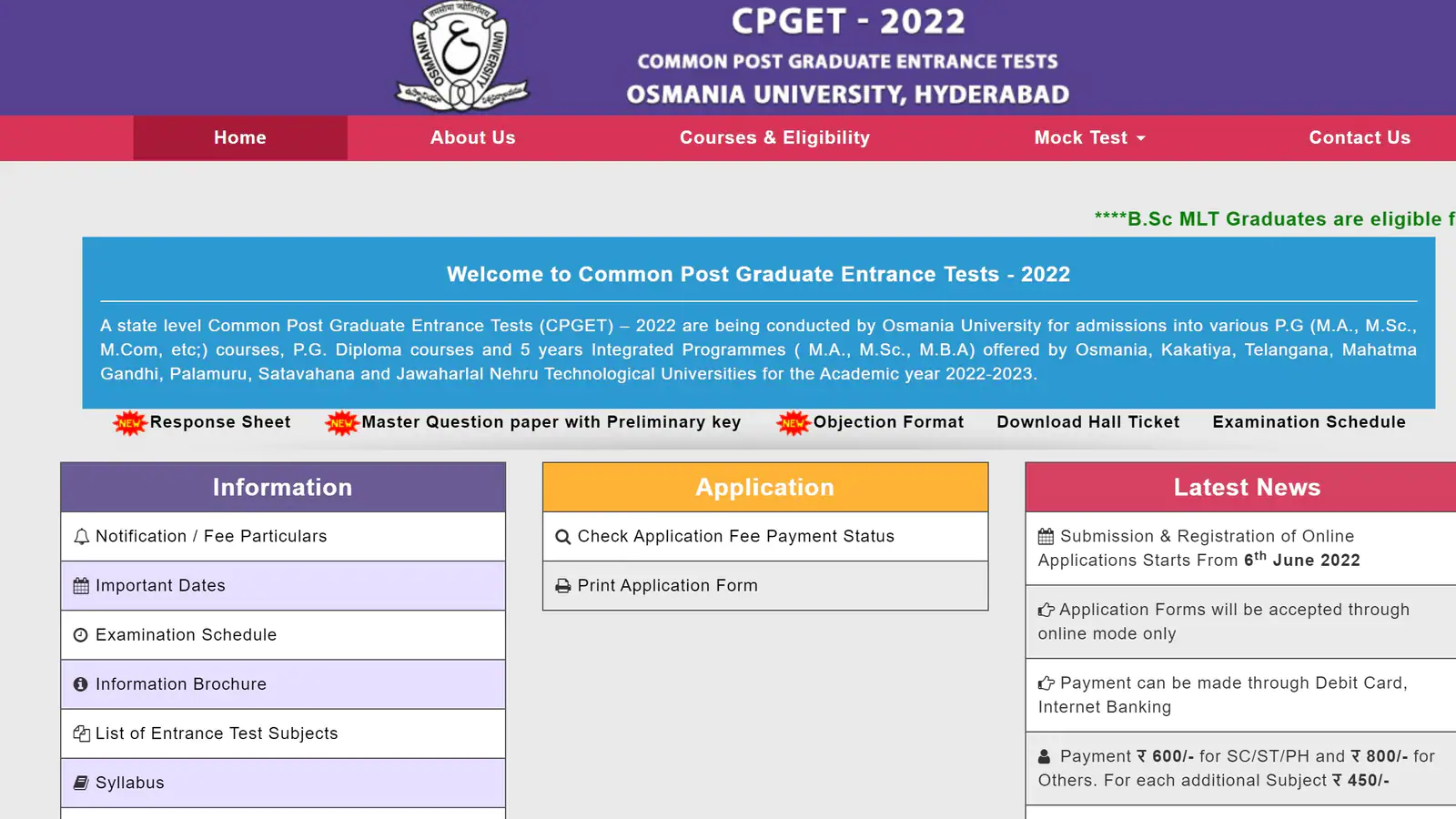The image size is (1456, 819).
Task: Click Print Application Form
Action: (765, 586)
